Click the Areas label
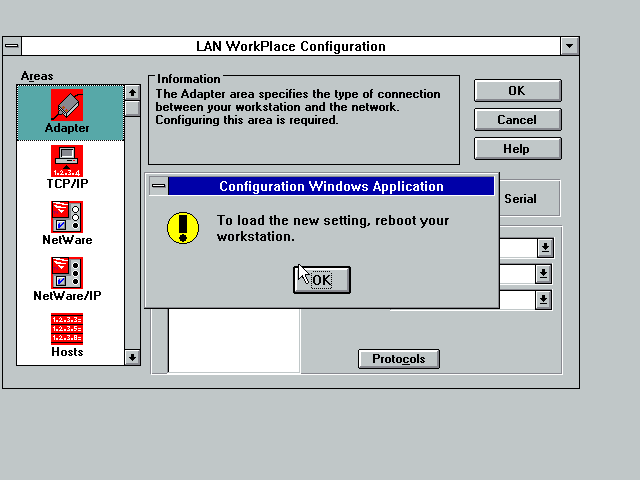The image size is (640, 480). 37,76
